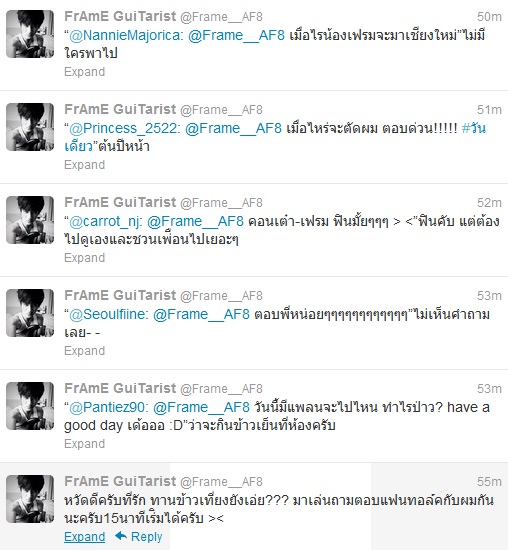508x550 pixels.
Task: Open the avatar on the 51m tweet
Action: coord(30,127)
